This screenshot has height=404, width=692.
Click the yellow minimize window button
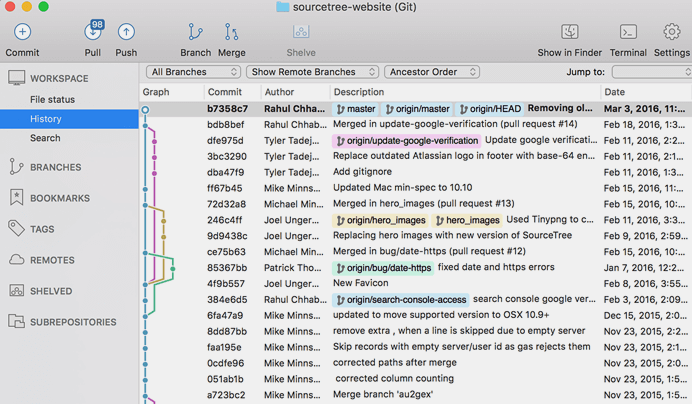point(26,6)
